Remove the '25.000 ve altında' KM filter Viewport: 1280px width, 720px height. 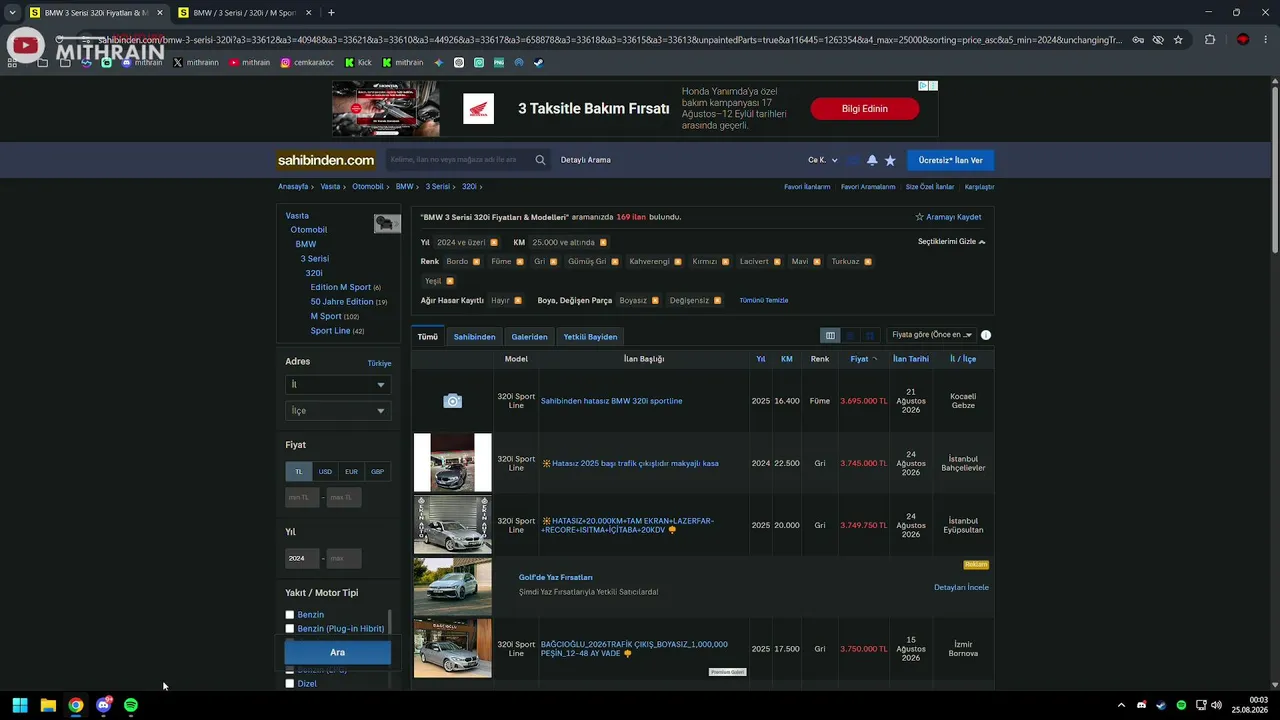coord(603,243)
